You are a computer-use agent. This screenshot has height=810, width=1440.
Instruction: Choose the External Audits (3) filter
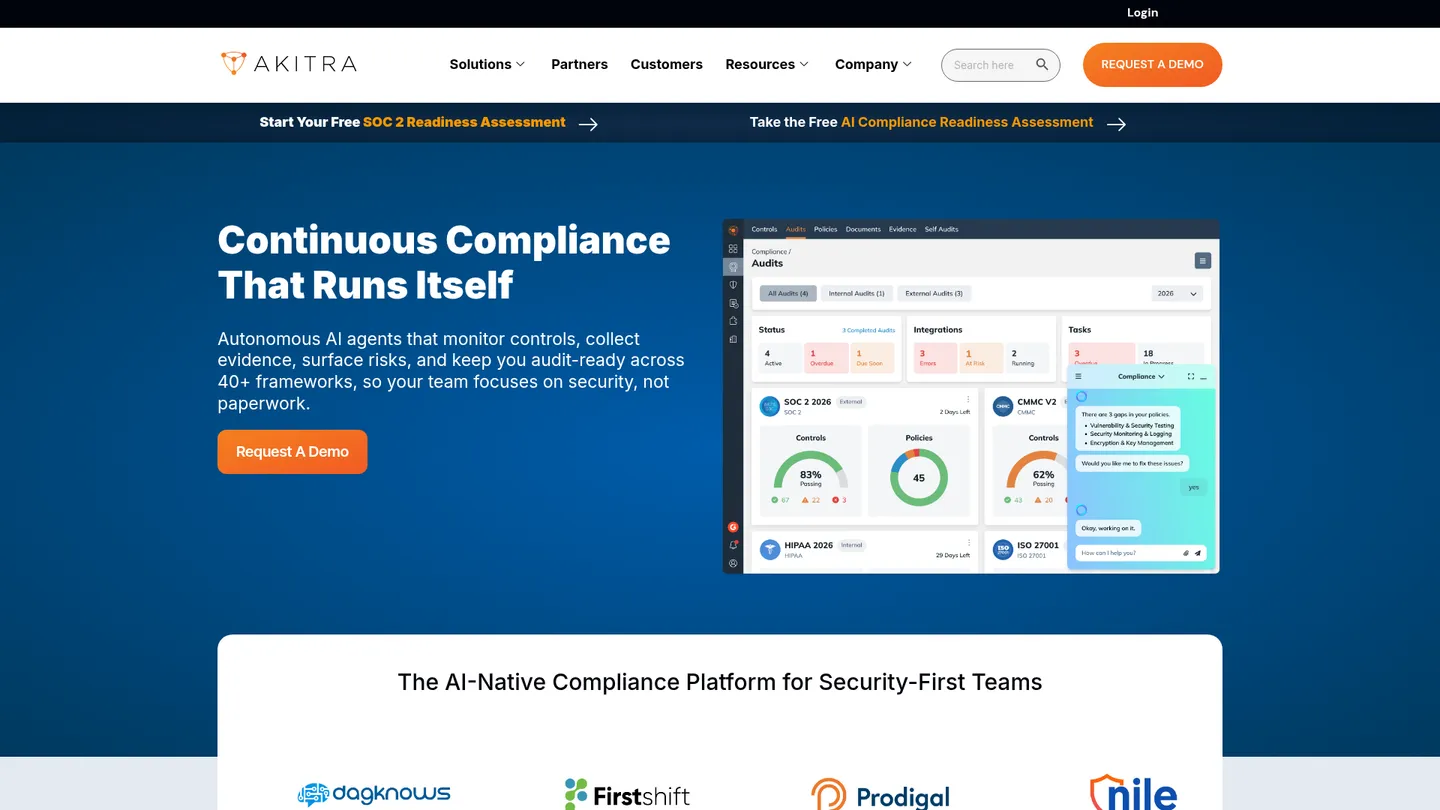pyautogui.click(x=934, y=294)
